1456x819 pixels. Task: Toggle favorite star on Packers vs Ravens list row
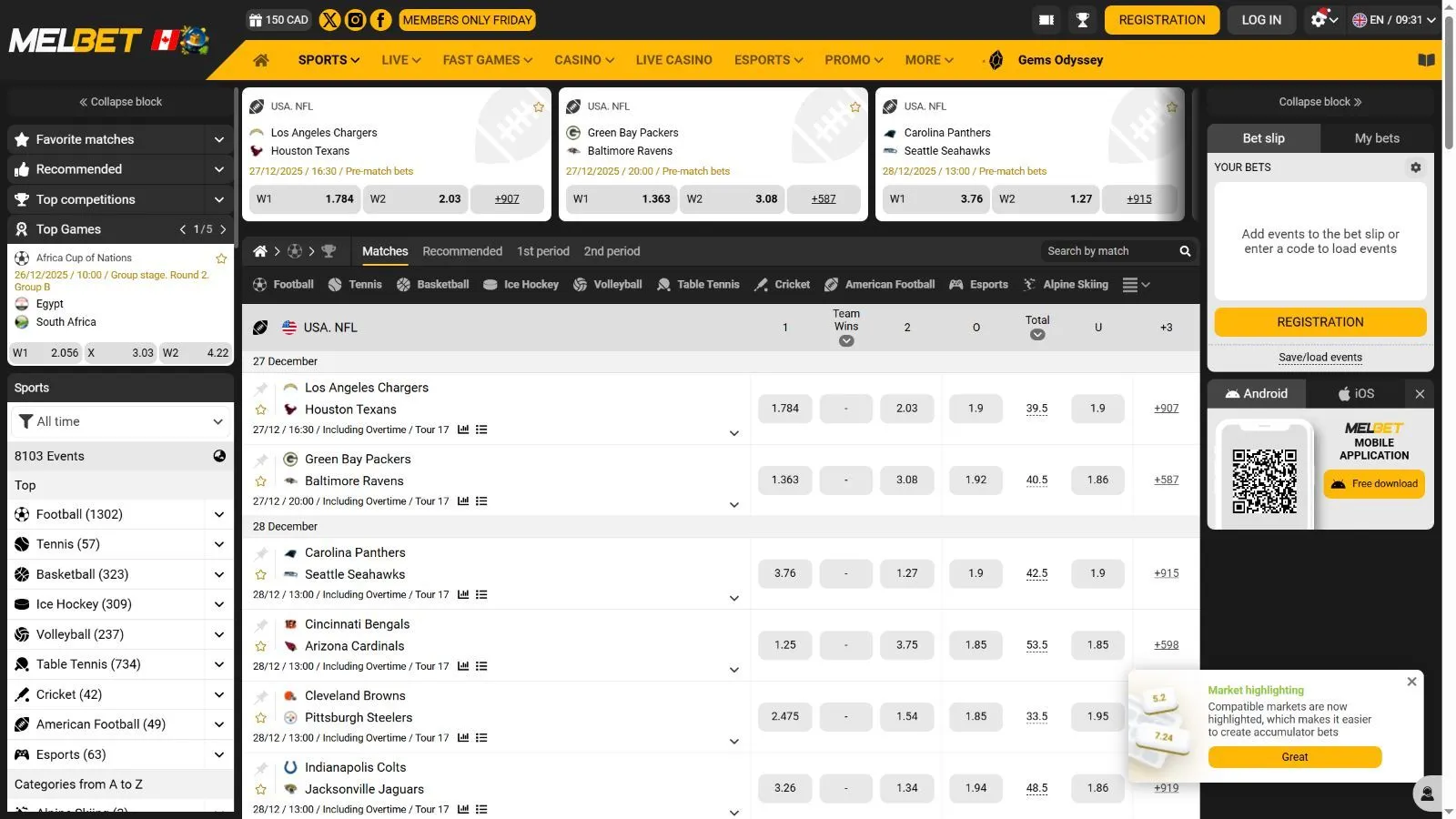pyautogui.click(x=261, y=481)
